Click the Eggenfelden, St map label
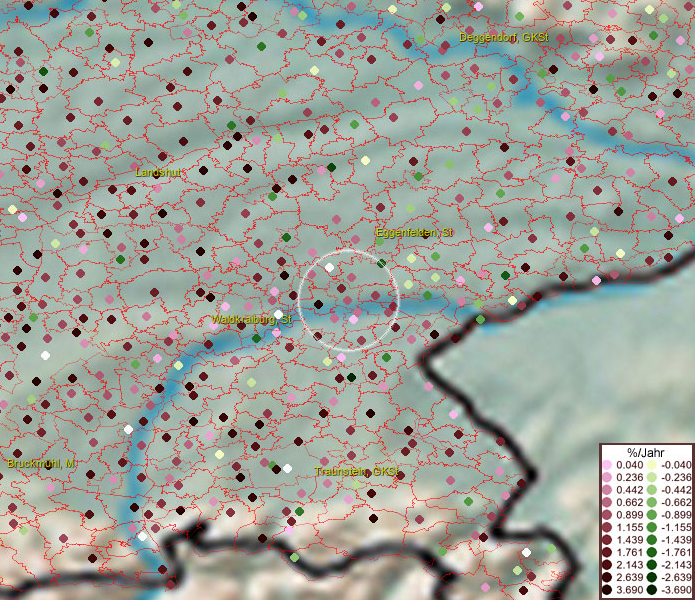This screenshot has width=695, height=600. 414,232
